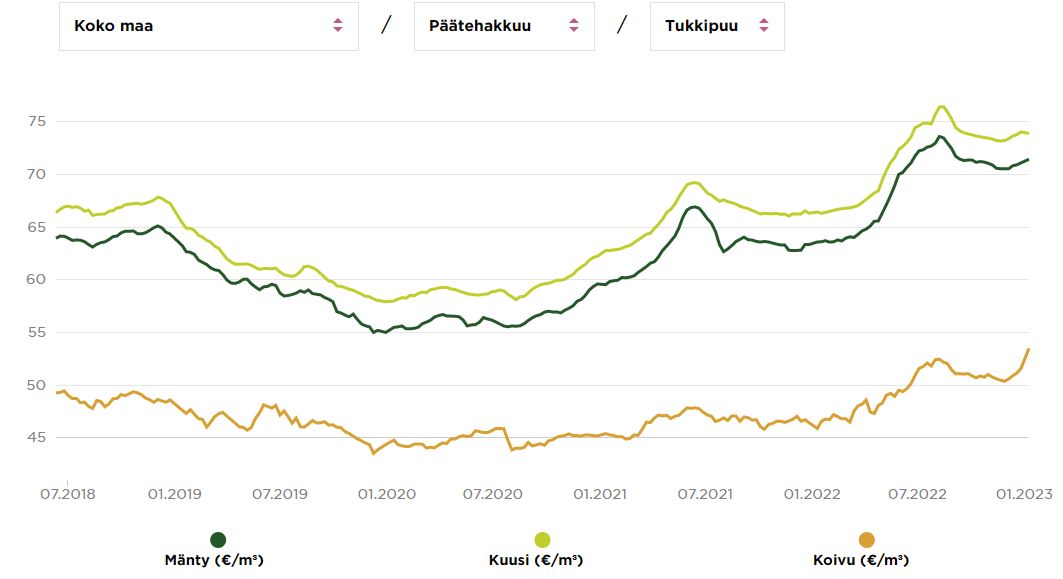The width and height of the screenshot is (1063, 579).
Task: Open the Koko maa region dropdown
Action: (x=208, y=26)
